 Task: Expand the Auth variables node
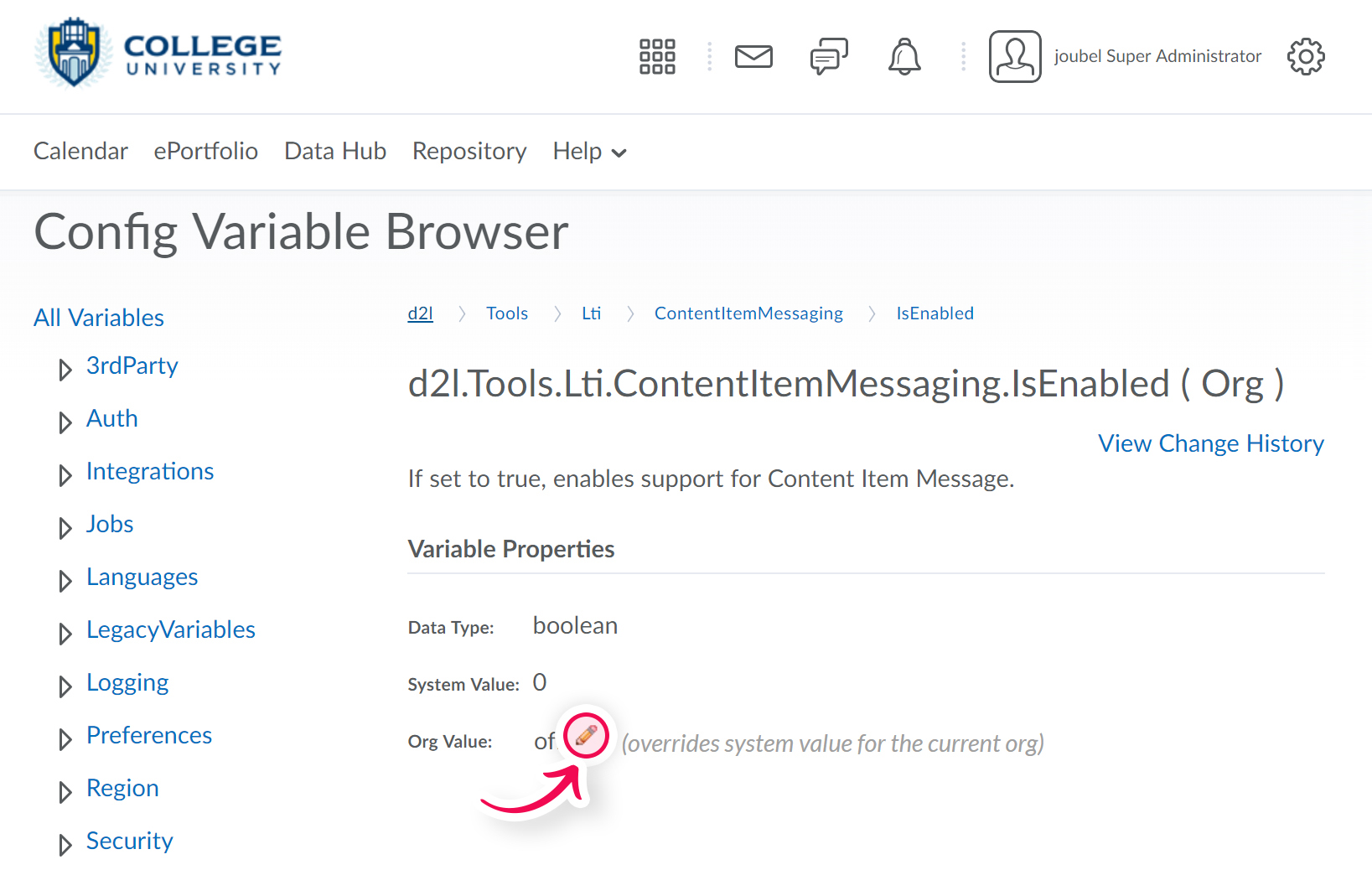65,422
